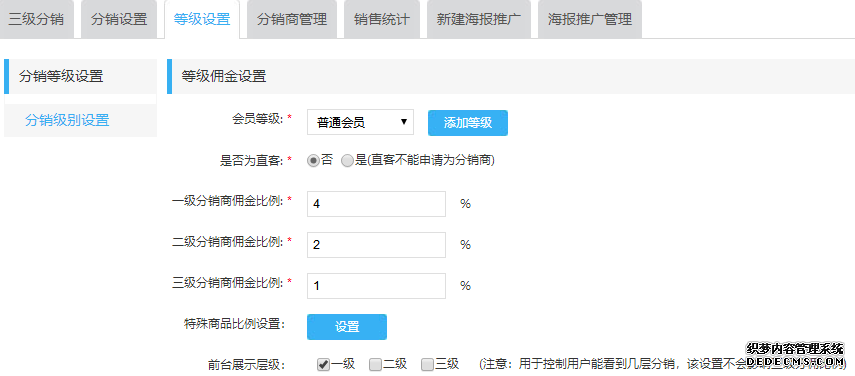Click the 二级分销商佣金比例 input field
Screen dimensions: 855x376
[376, 245]
